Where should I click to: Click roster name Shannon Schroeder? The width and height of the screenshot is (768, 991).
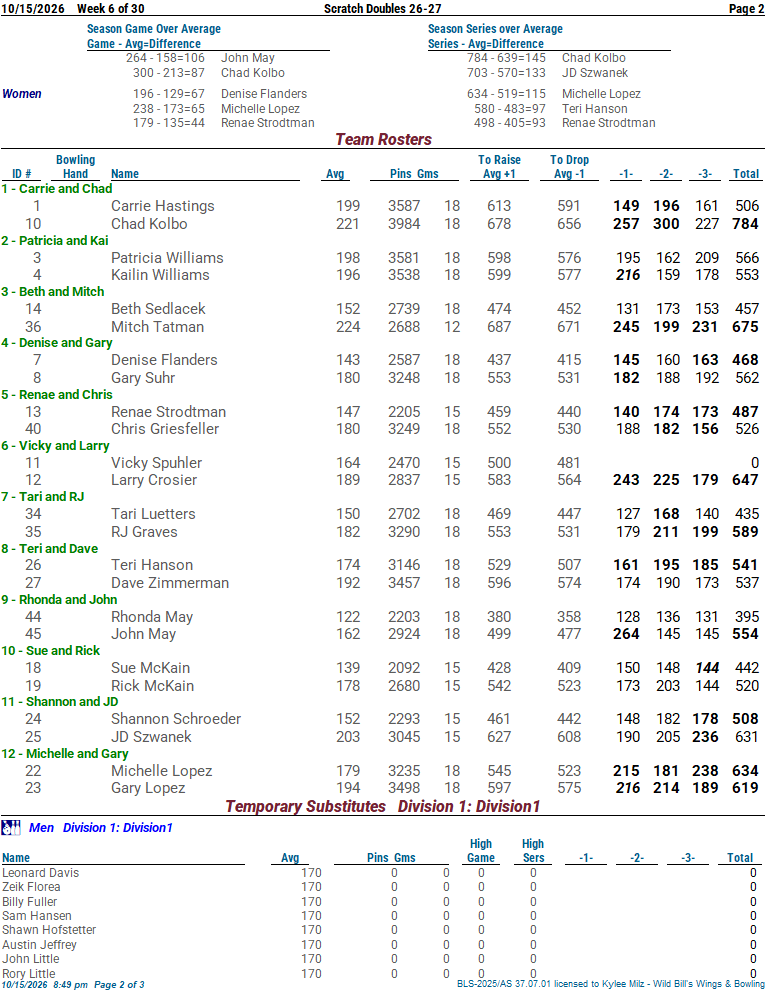(x=176, y=719)
